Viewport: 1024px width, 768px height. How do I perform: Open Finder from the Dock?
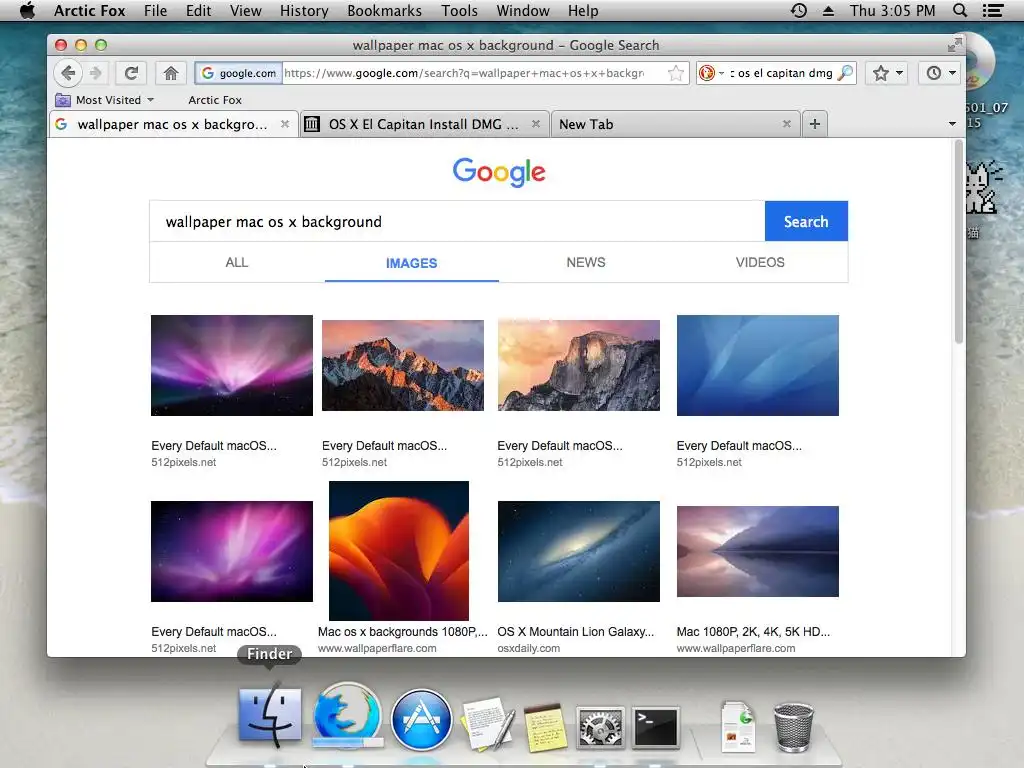pyautogui.click(x=270, y=715)
